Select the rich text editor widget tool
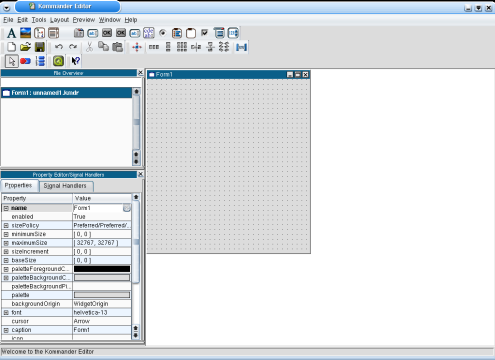The image size is (495, 360). (x=149, y=33)
